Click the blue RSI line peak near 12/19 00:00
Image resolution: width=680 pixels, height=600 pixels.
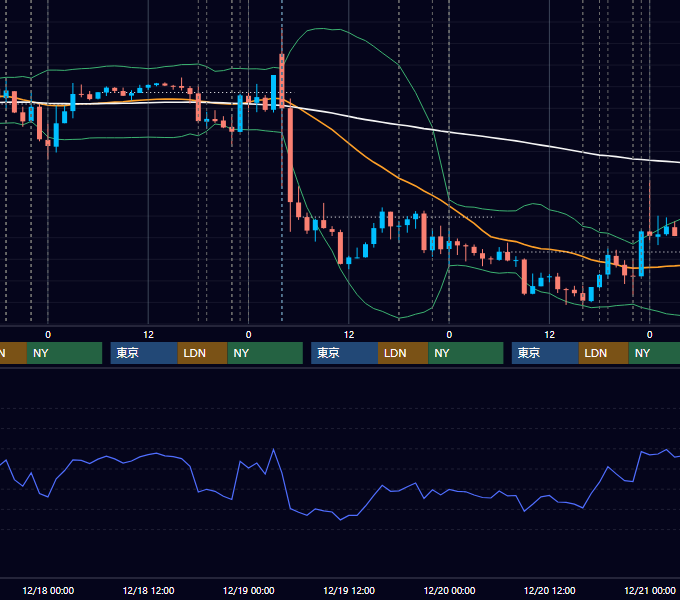(273, 450)
